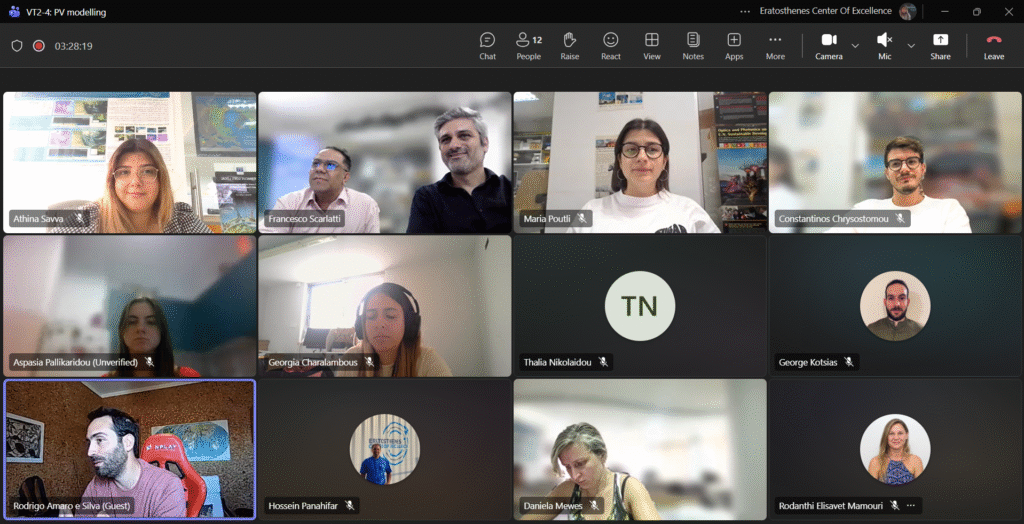Select Maria Poutli's video tile
This screenshot has width=1024, height=524.
point(640,162)
